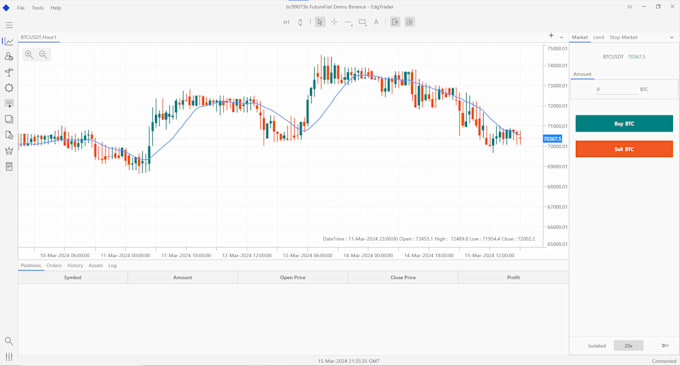Open the Tools menu

38,8
